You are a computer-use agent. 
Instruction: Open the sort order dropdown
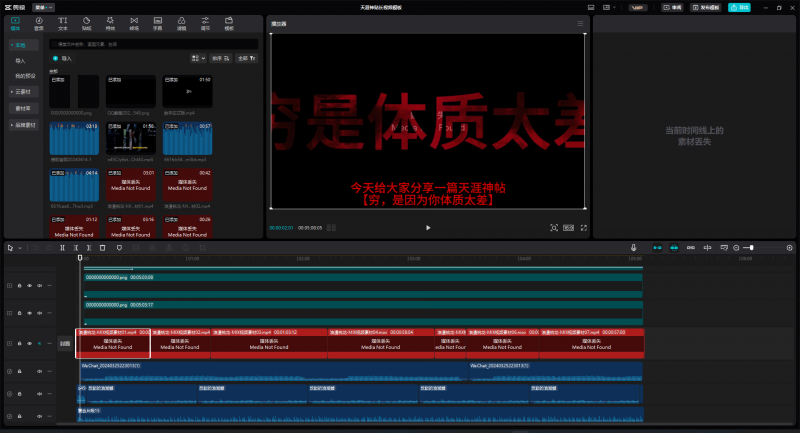click(x=220, y=59)
